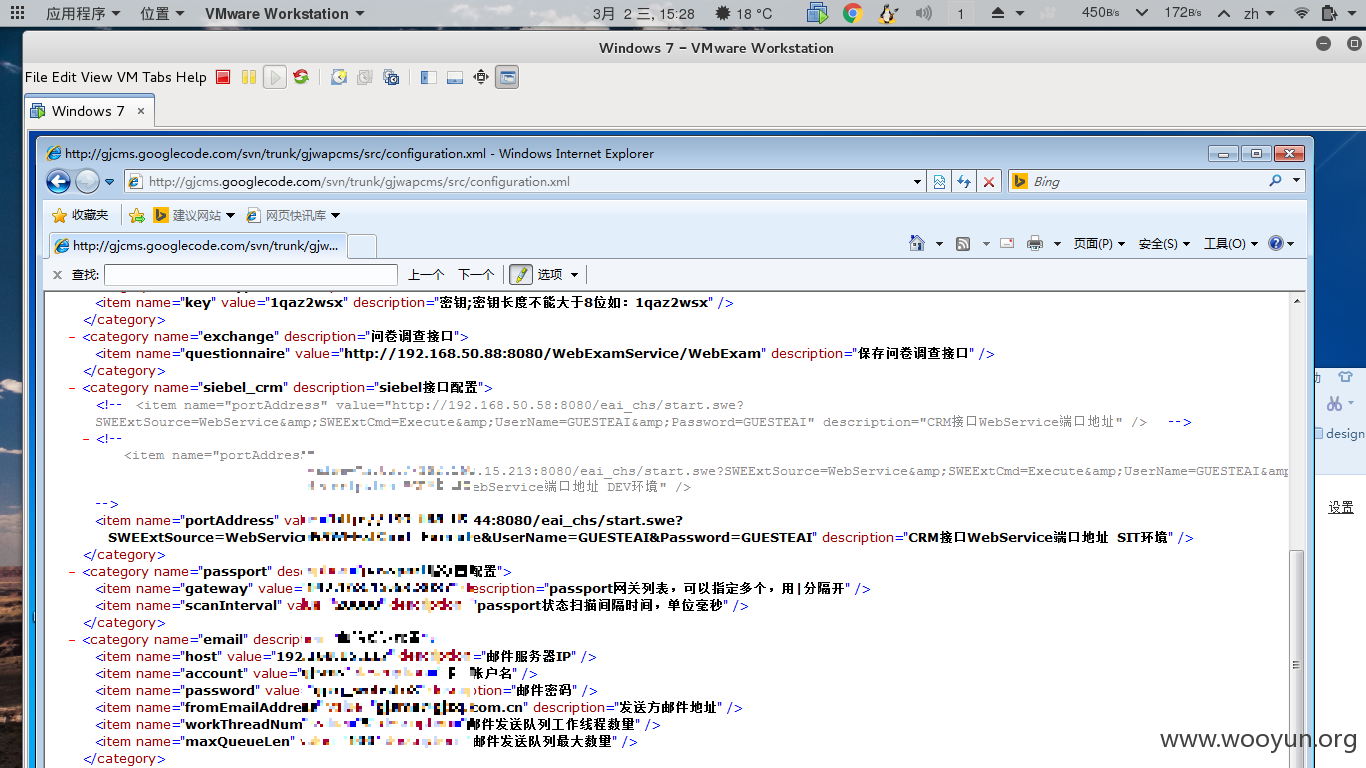Viewport: 1366px width, 768px height.
Task: Open the VMware Help menu
Action: 191,77
